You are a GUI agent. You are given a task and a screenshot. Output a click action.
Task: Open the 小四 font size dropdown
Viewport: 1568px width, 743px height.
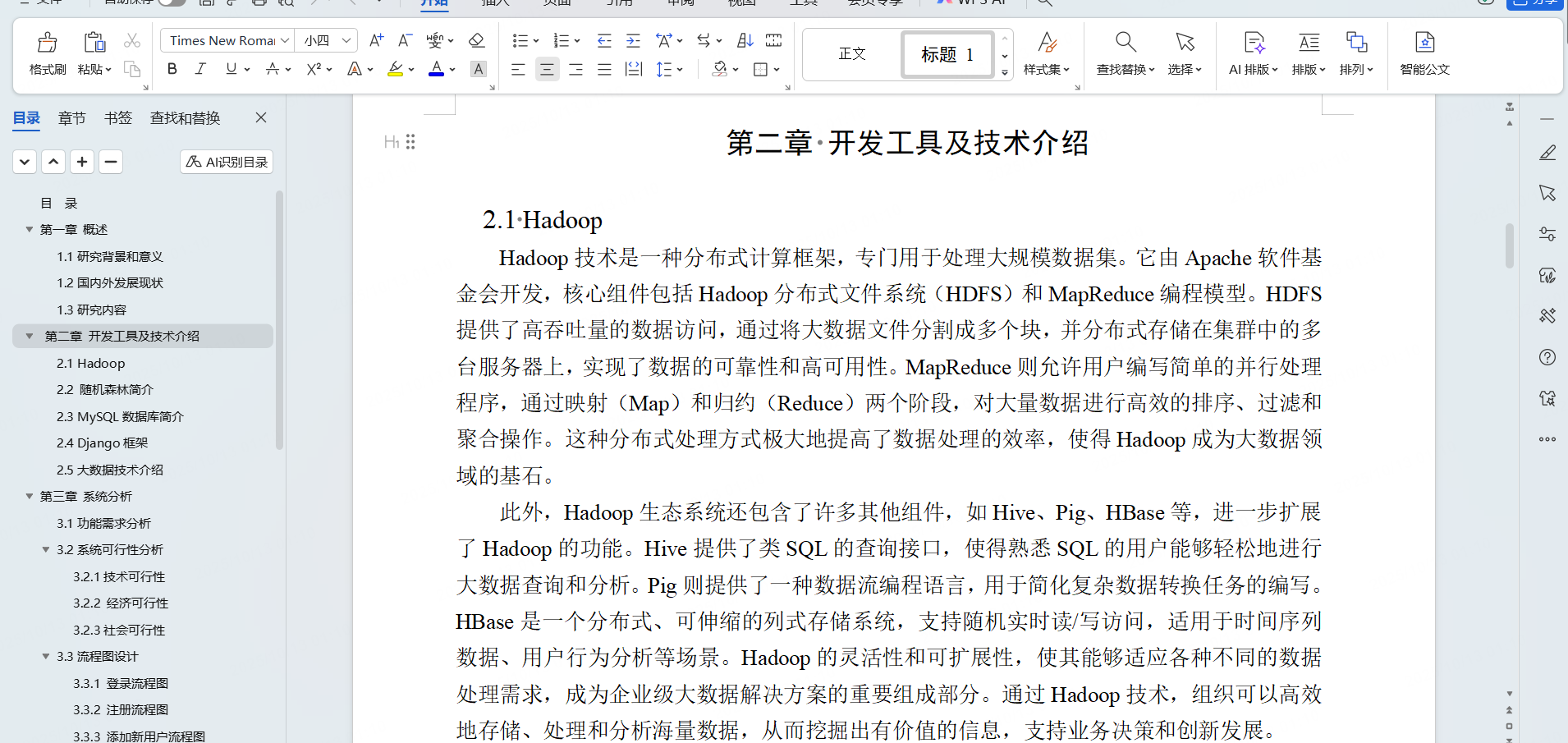pos(346,39)
